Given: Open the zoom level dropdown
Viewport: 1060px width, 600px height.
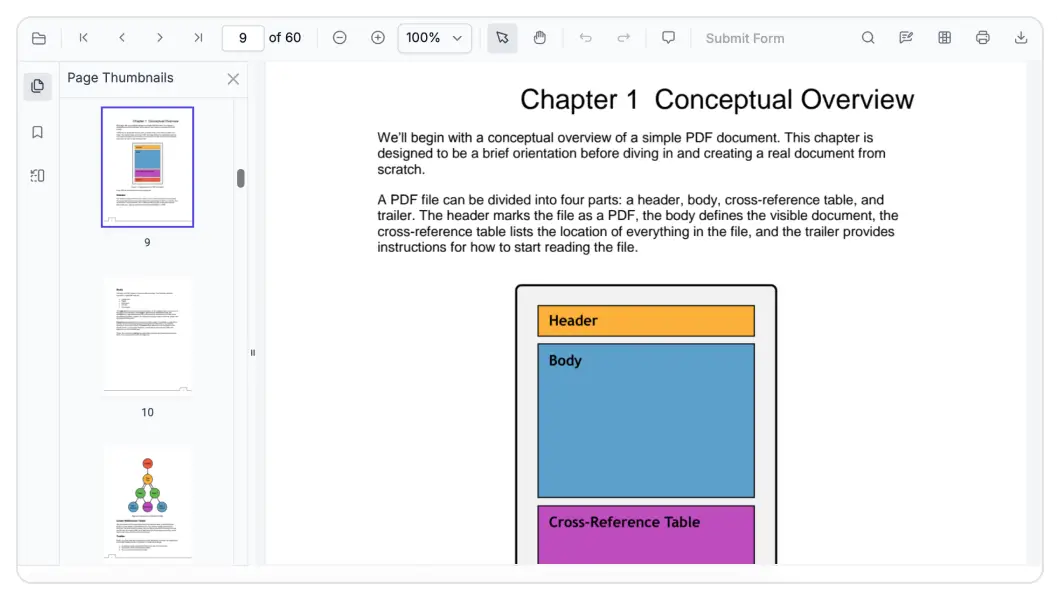Looking at the screenshot, I should tap(434, 37).
